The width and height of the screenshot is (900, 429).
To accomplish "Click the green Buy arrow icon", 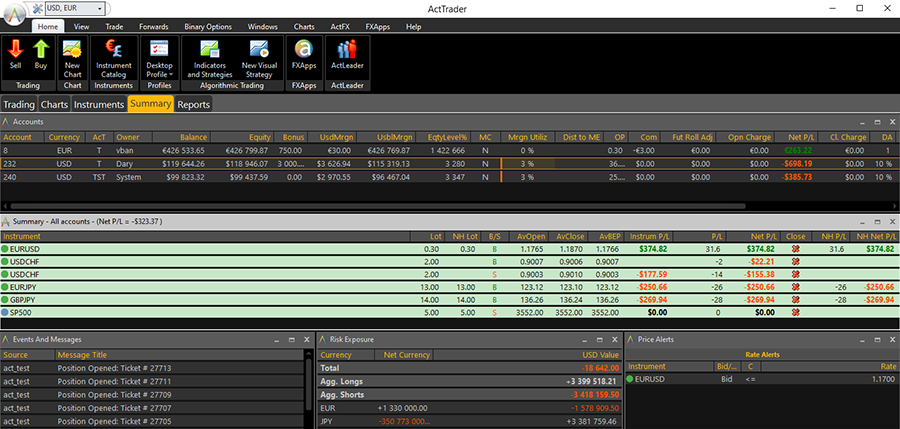I will click(x=42, y=50).
